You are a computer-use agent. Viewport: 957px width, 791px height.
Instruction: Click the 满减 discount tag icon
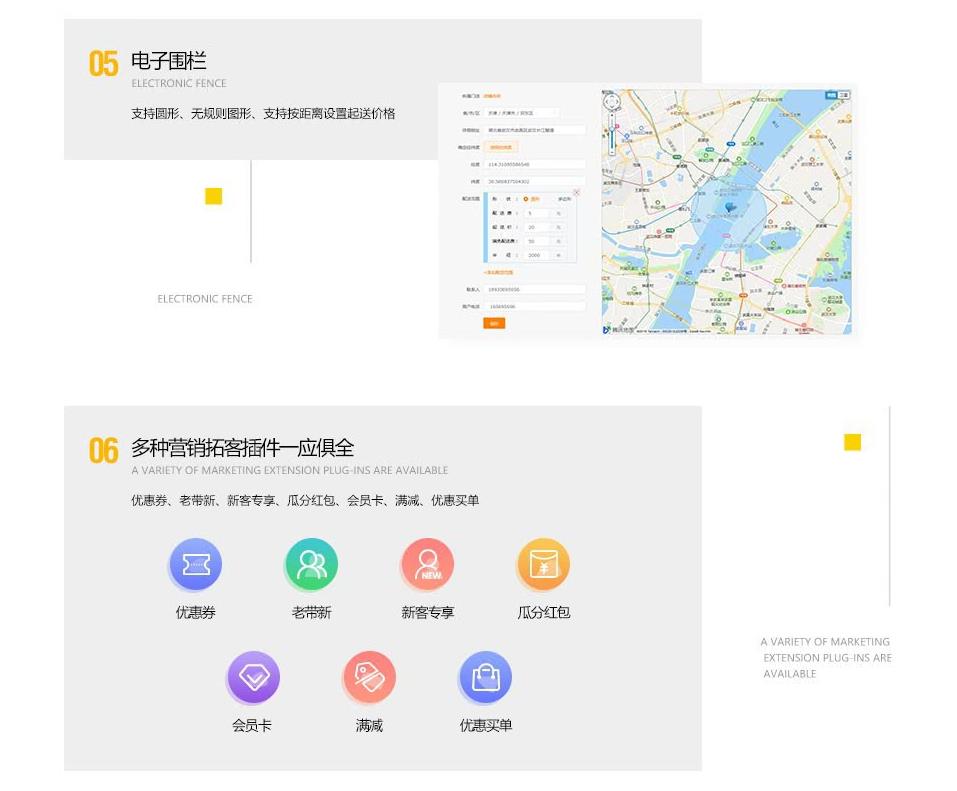click(x=369, y=678)
